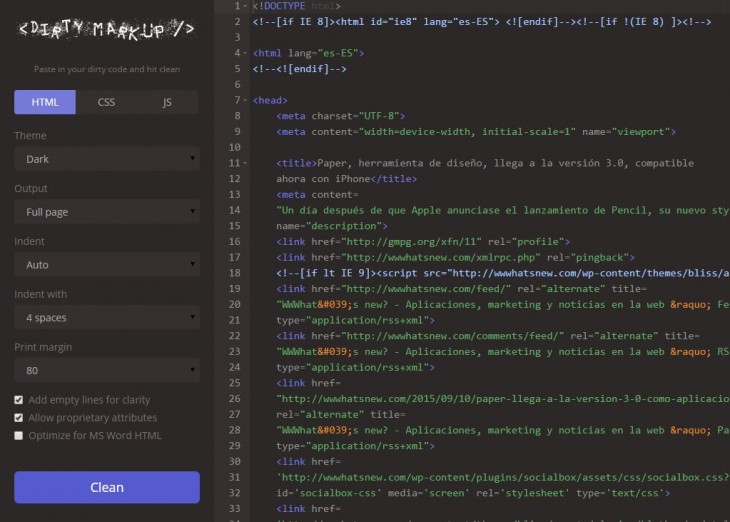Image resolution: width=730 pixels, height=522 pixels.
Task: Click the paper-llega-a-la-version URL on line 26
Action: pyautogui.click(x=503, y=399)
